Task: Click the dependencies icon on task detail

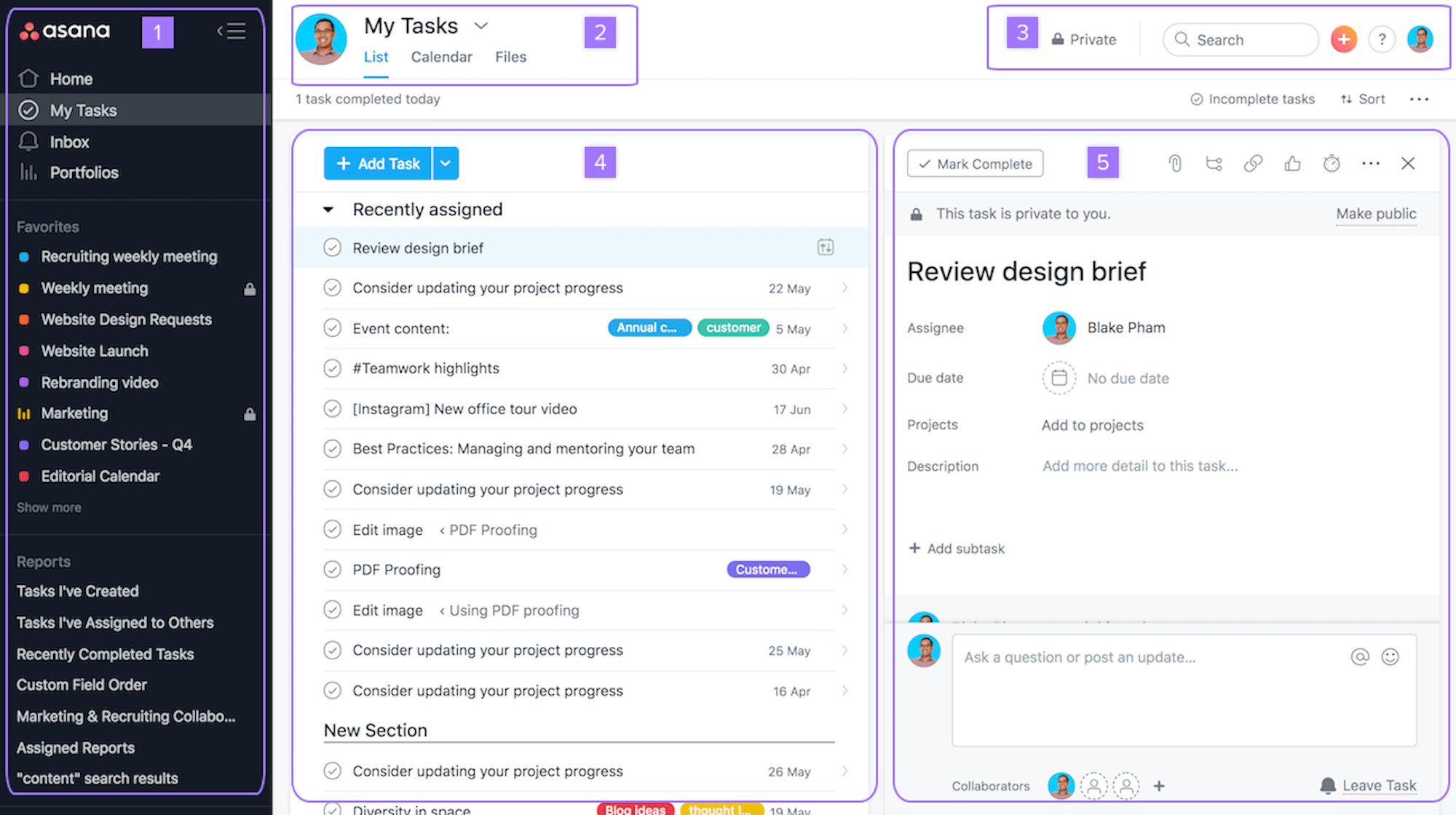Action: [1214, 163]
